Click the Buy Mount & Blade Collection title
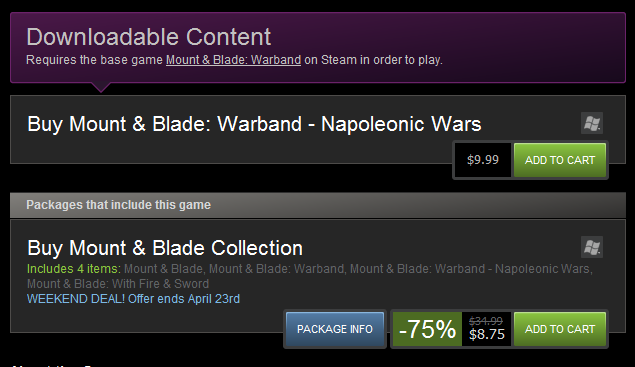The width and height of the screenshot is (635, 367). pos(165,248)
